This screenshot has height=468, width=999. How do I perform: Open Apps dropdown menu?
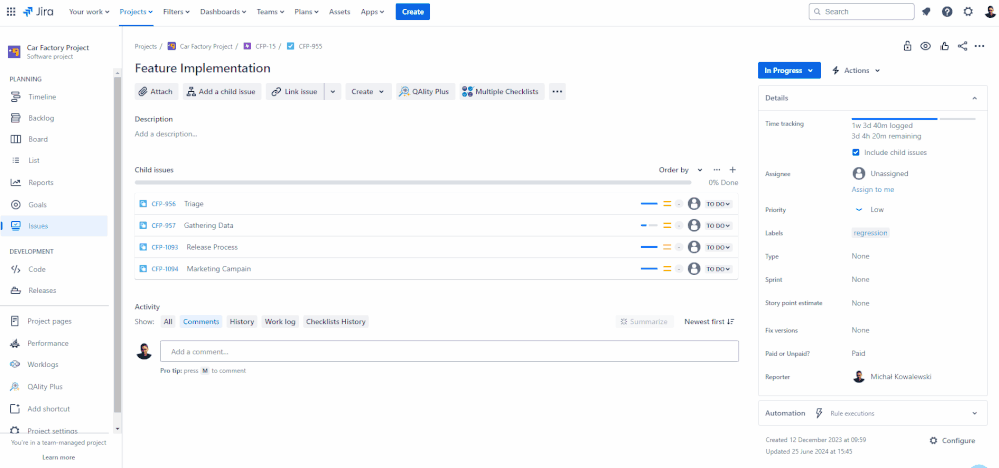[x=373, y=11]
